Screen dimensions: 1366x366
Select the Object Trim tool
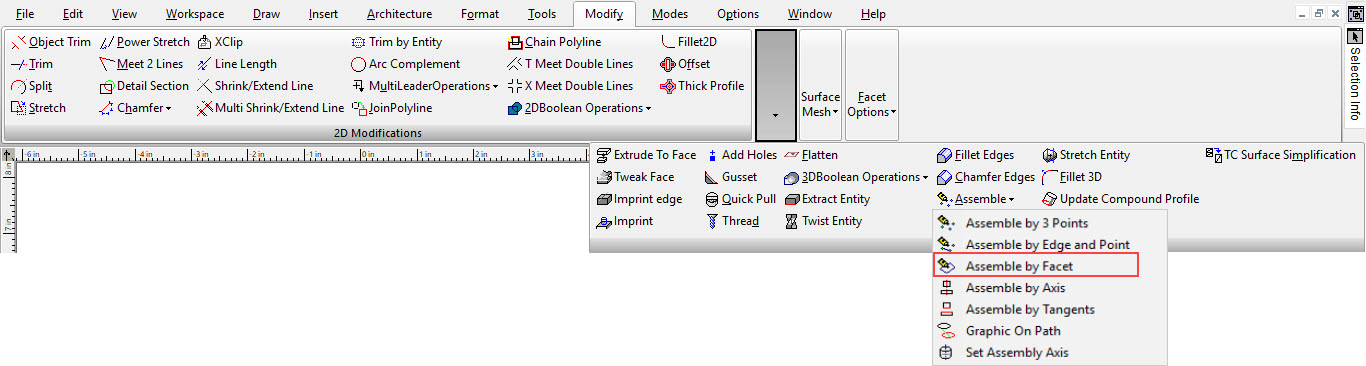coord(51,42)
